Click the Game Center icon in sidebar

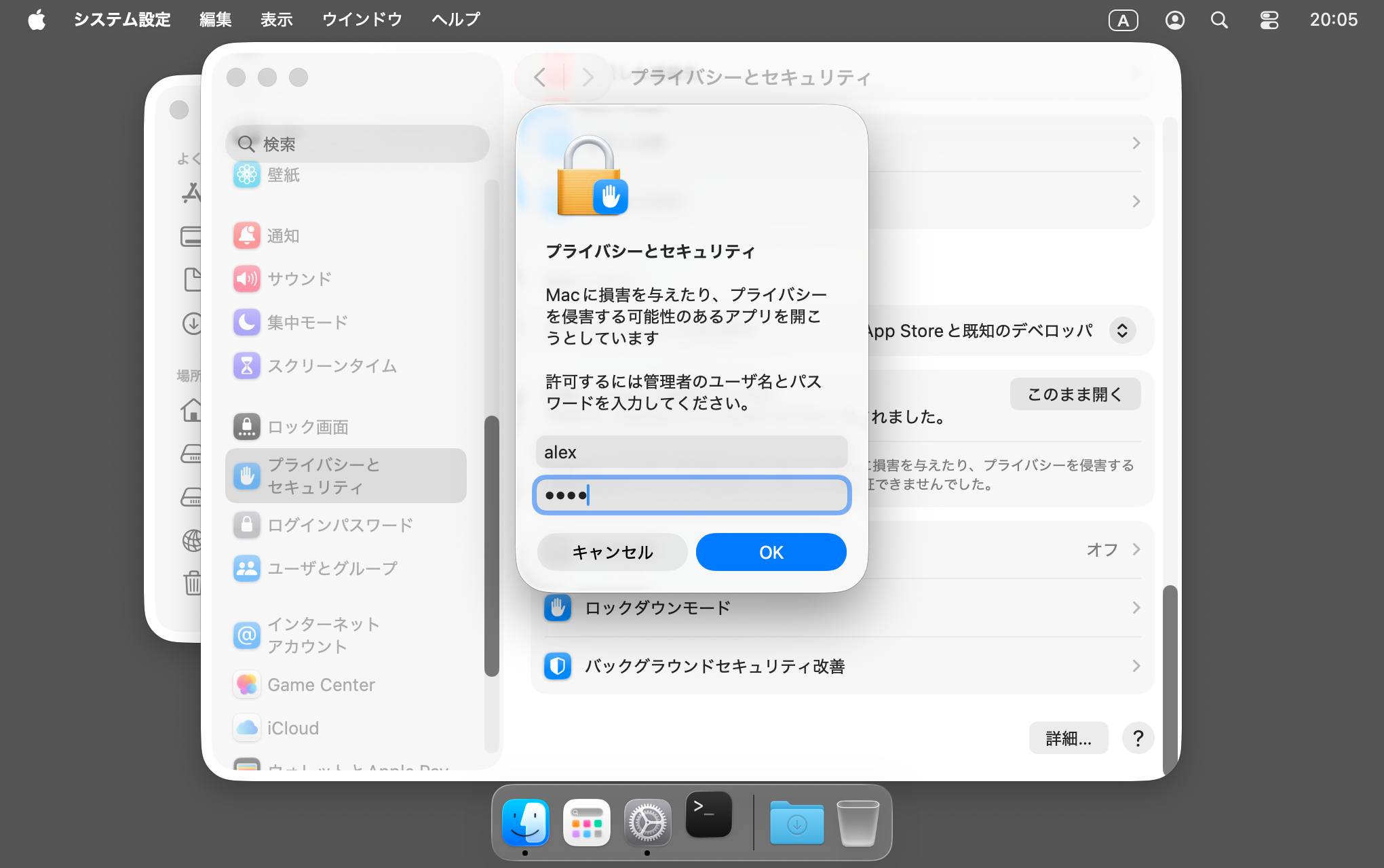coord(246,685)
